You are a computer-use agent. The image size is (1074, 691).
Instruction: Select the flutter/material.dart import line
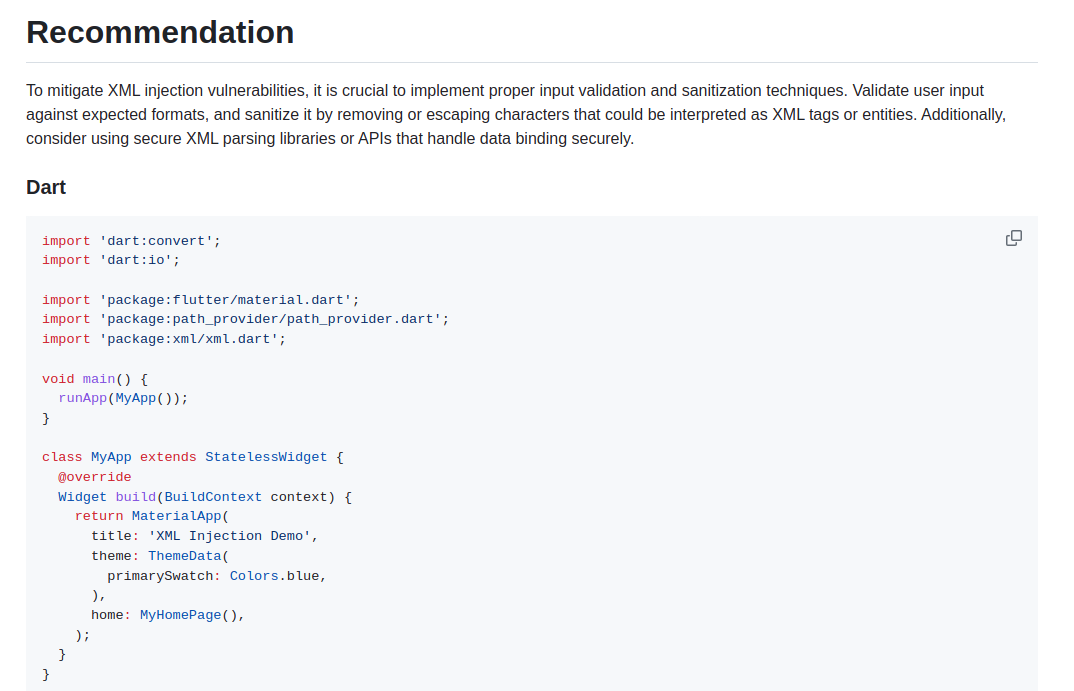point(201,300)
